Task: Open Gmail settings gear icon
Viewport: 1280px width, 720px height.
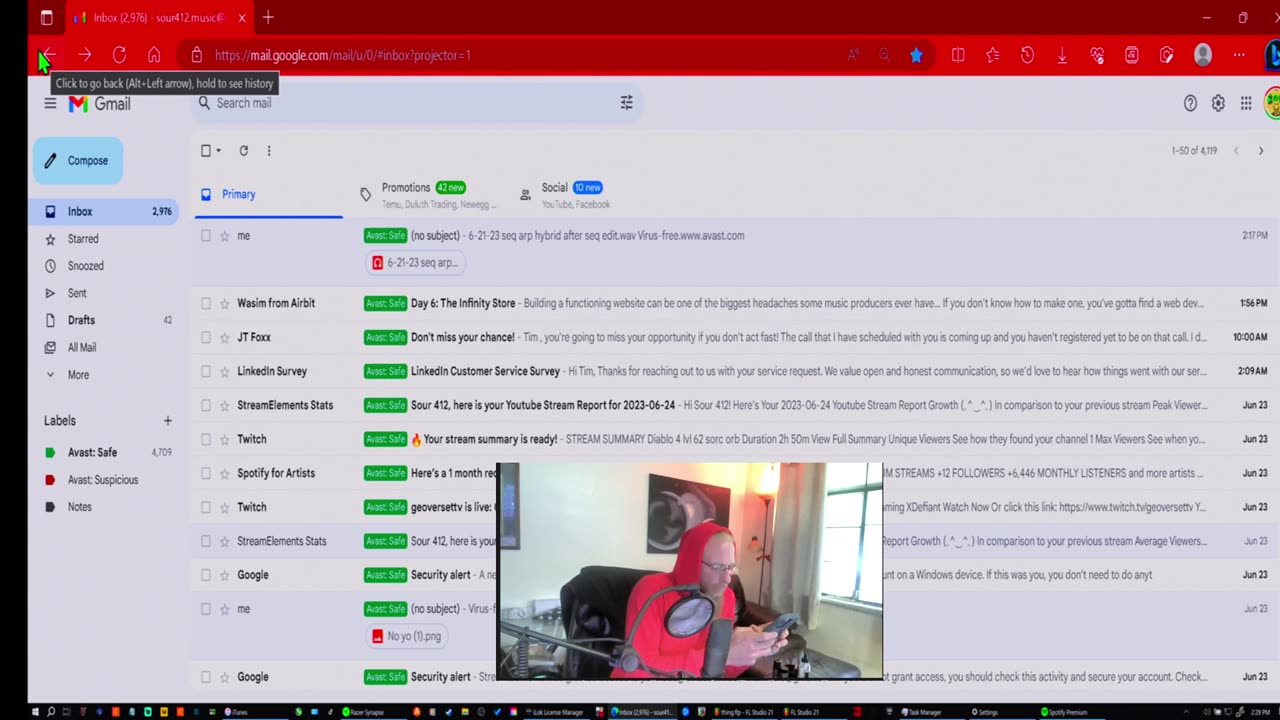Action: coord(1218,103)
